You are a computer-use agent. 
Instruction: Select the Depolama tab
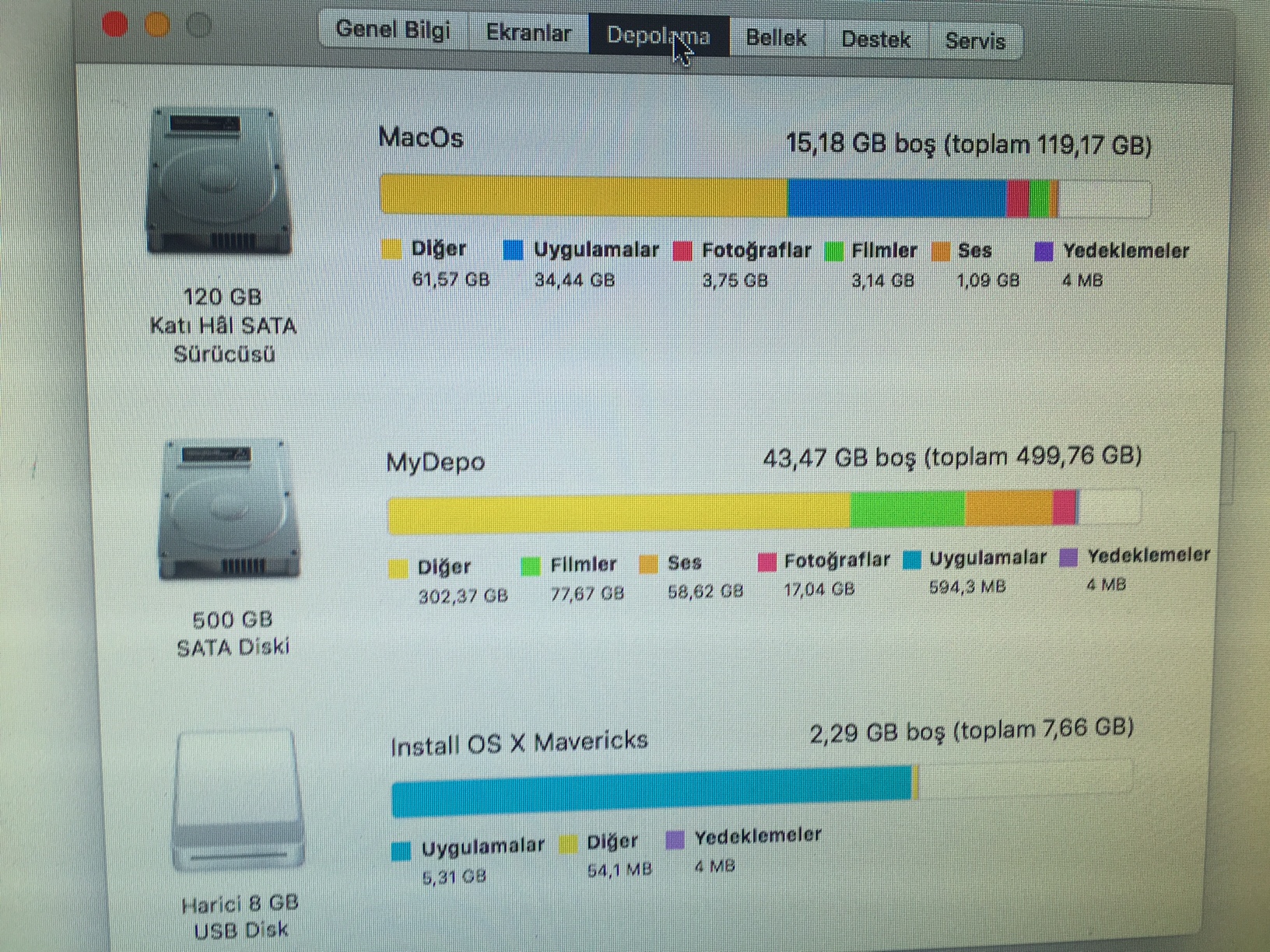658,36
